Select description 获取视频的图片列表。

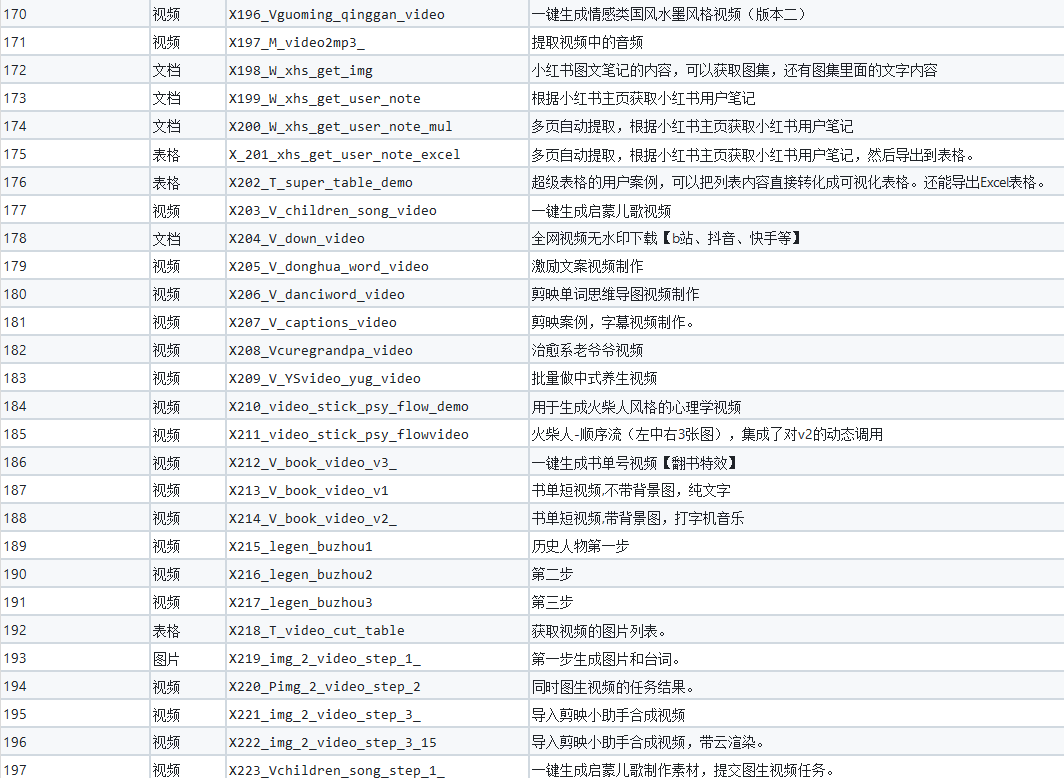coord(598,631)
